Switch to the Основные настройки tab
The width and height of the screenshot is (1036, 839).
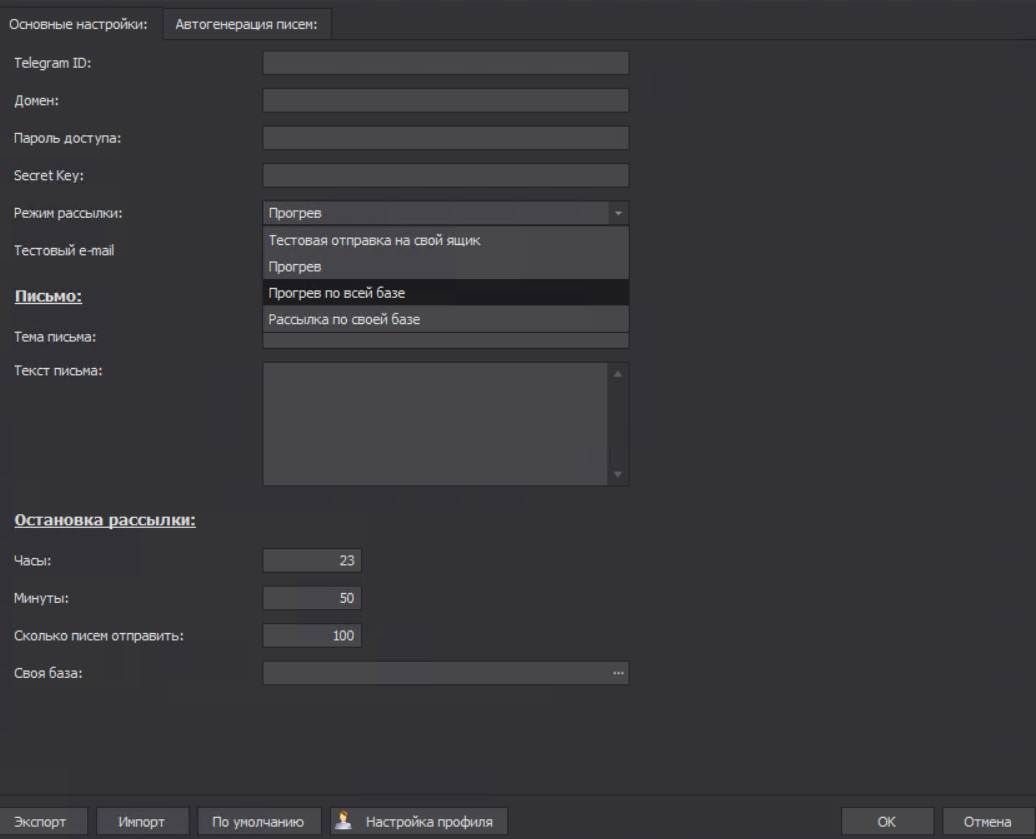pos(78,24)
